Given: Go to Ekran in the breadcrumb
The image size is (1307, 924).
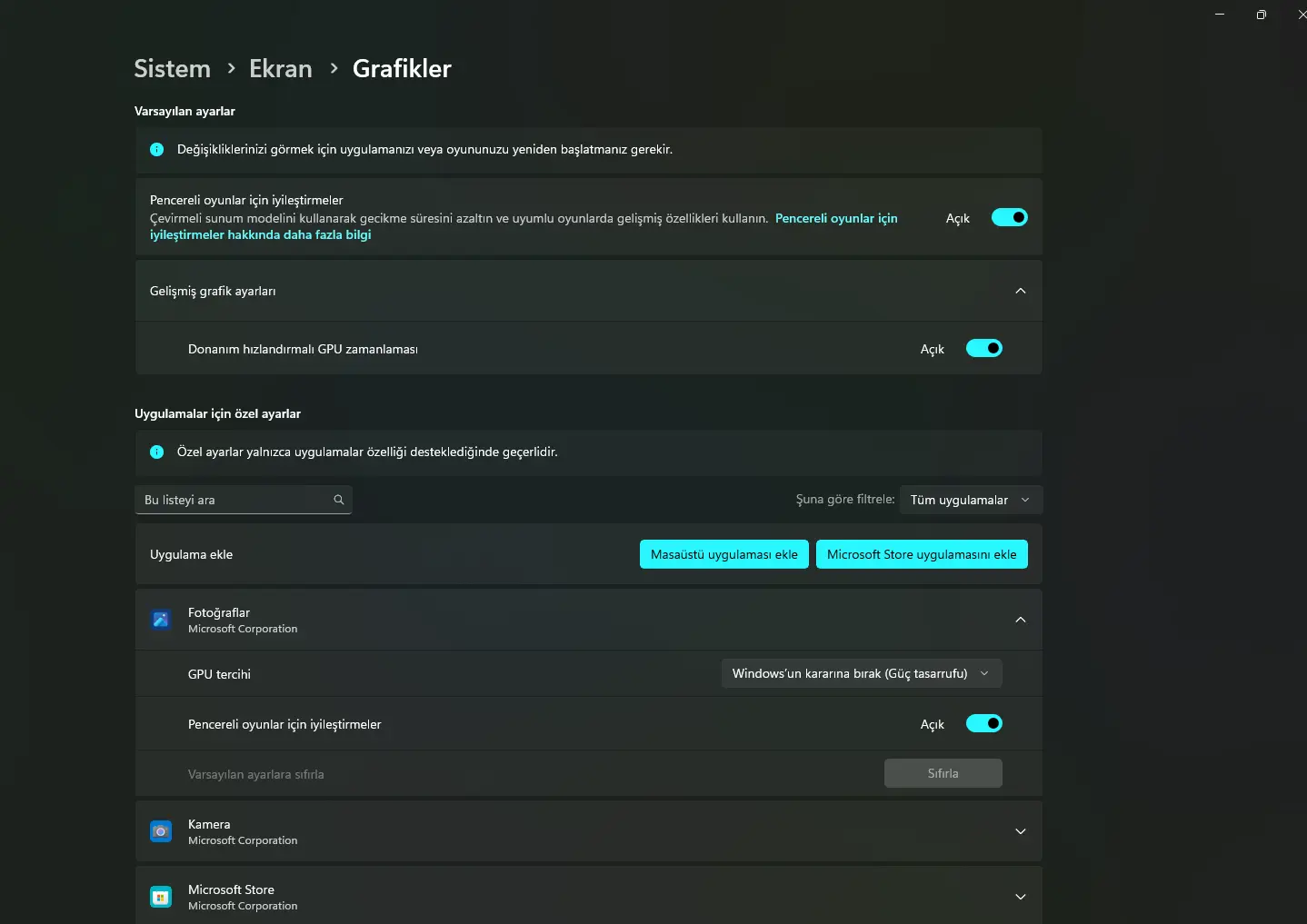Looking at the screenshot, I should click(280, 68).
